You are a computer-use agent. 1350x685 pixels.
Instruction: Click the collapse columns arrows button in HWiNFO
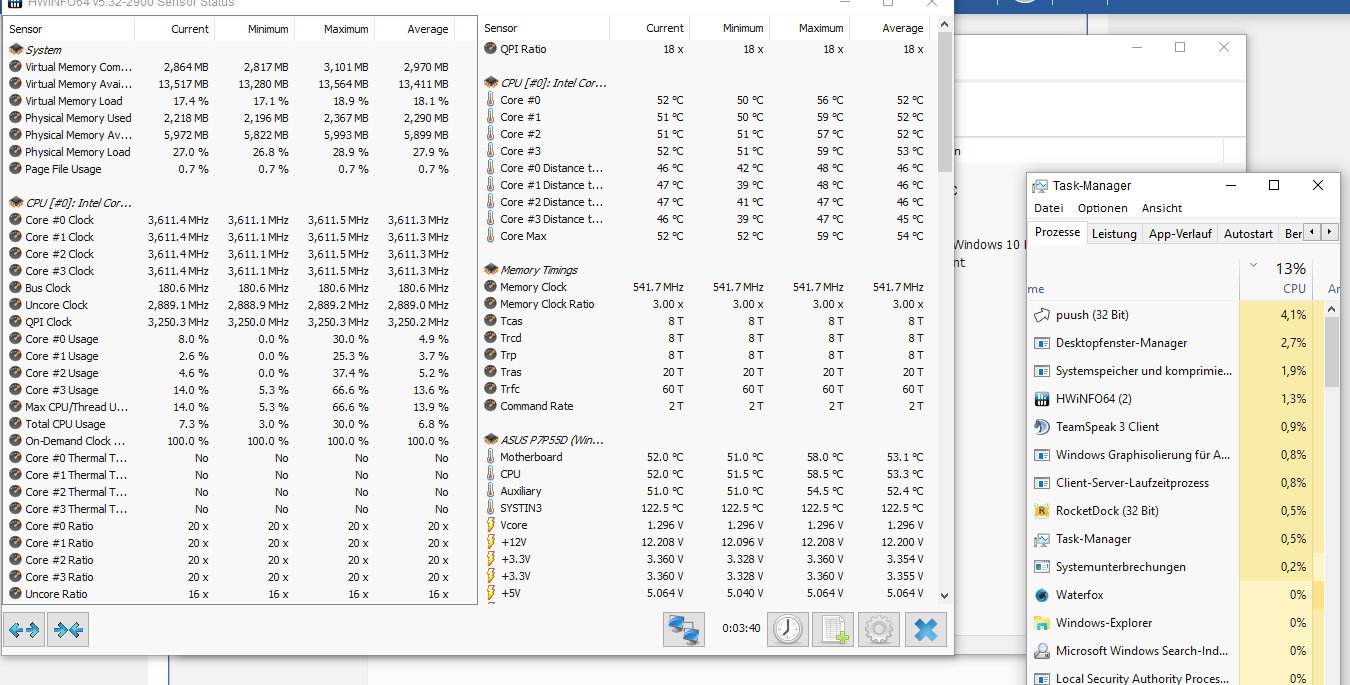(68, 630)
